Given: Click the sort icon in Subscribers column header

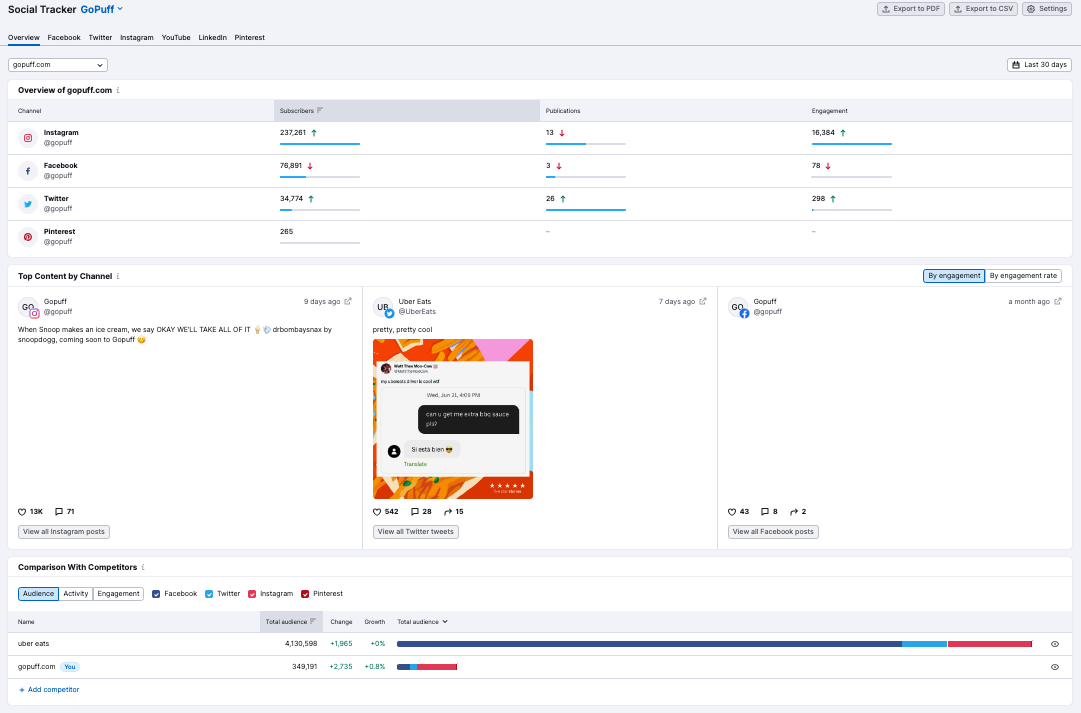Looking at the screenshot, I should coord(320,110).
